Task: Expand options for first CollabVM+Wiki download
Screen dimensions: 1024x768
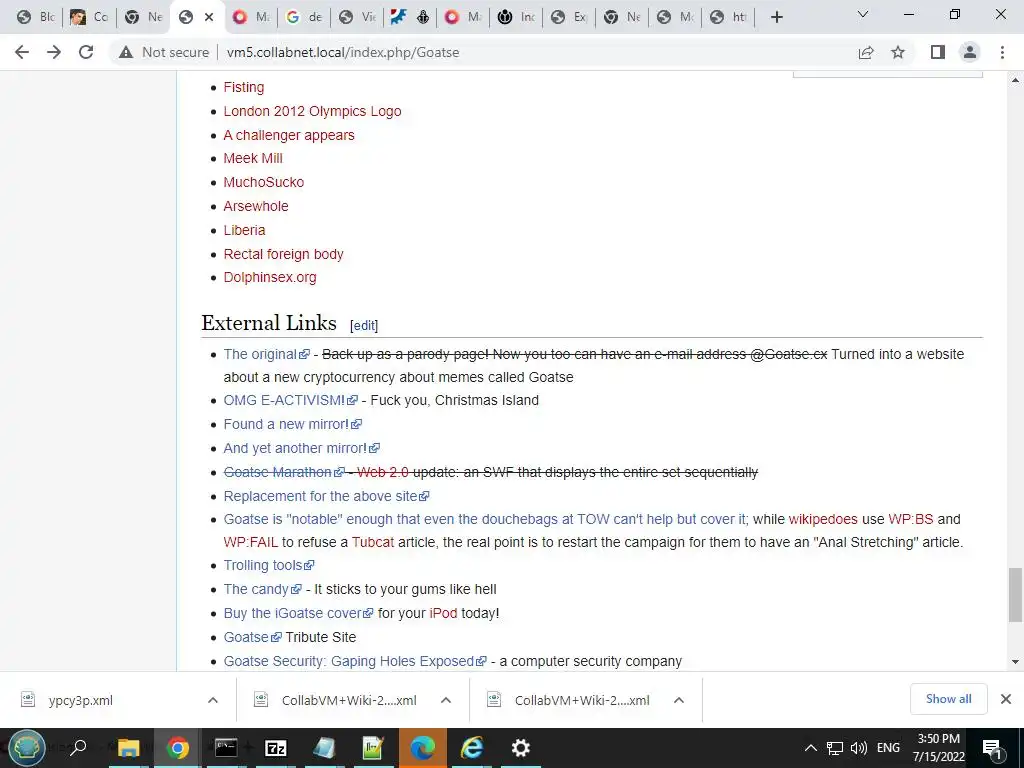Action: pyautogui.click(x=446, y=700)
